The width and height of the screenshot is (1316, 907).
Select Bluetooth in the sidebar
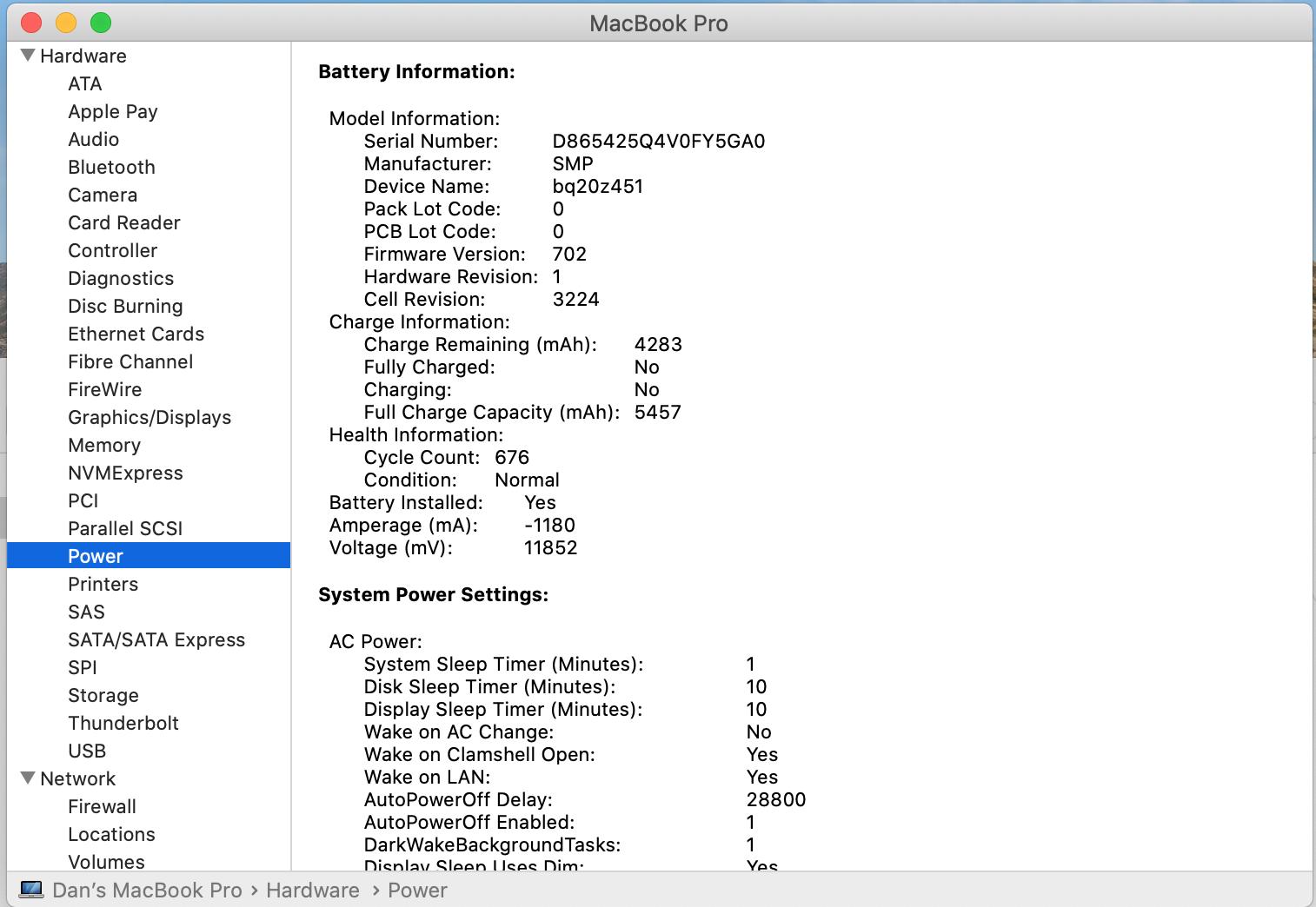(111, 167)
